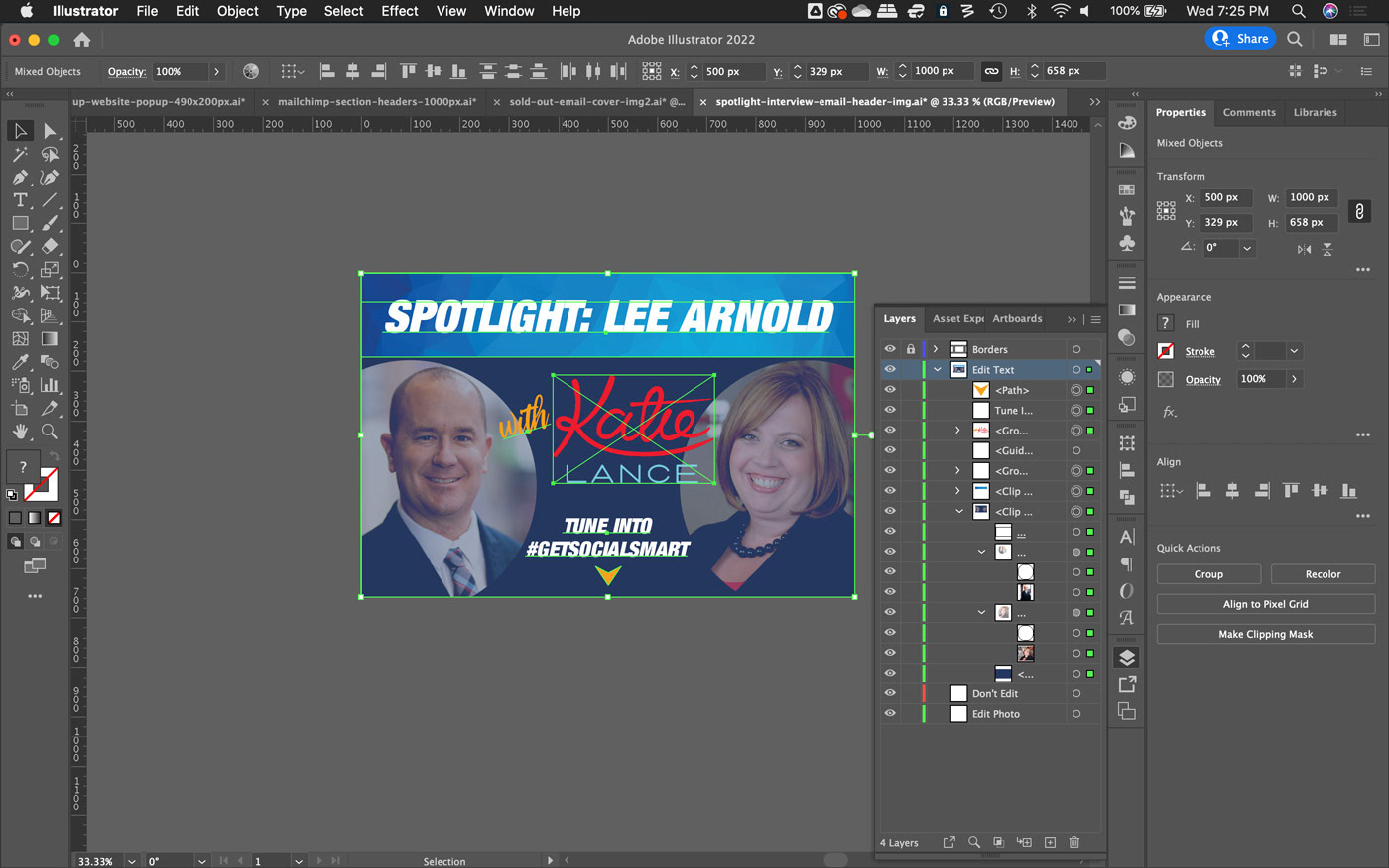Image resolution: width=1389 pixels, height=868 pixels.
Task: Click the Group quick action button
Action: (1208, 574)
